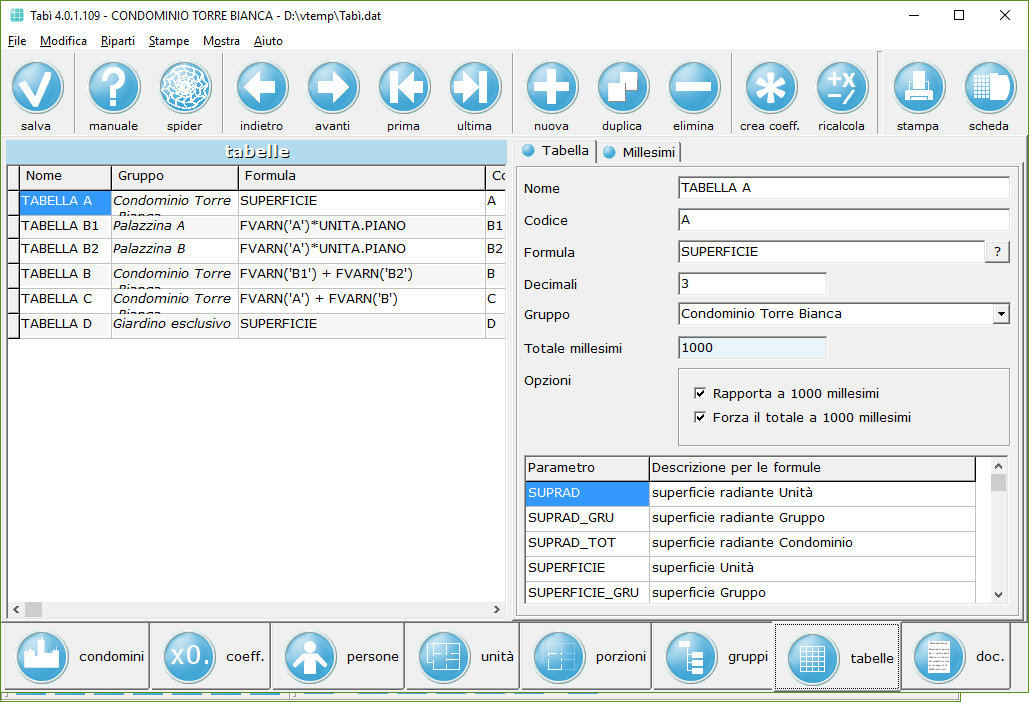The width and height of the screenshot is (1029, 702).
Task: Open the spider web tool
Action: (x=185, y=88)
